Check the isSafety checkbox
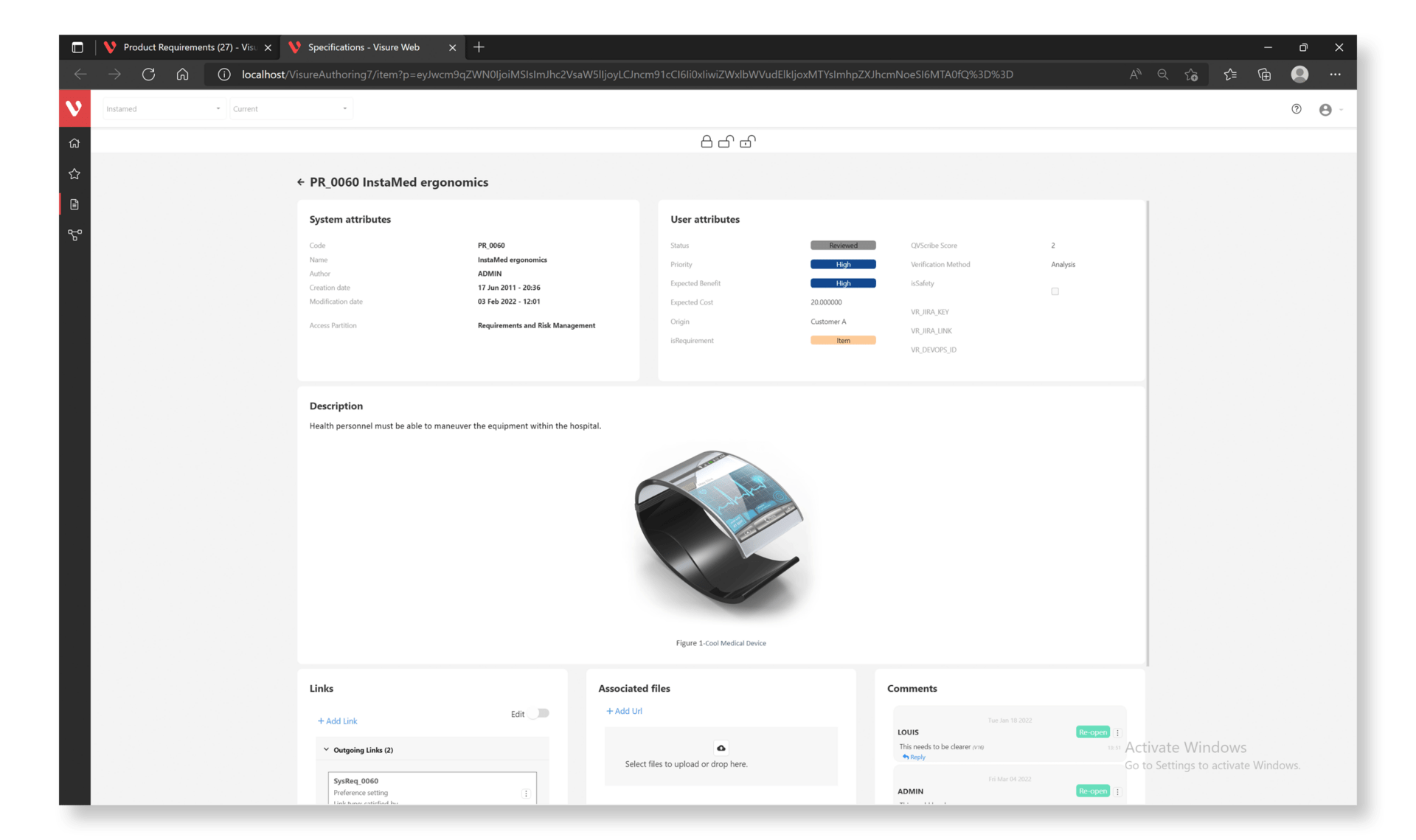The width and height of the screenshot is (1416, 840). (1055, 291)
